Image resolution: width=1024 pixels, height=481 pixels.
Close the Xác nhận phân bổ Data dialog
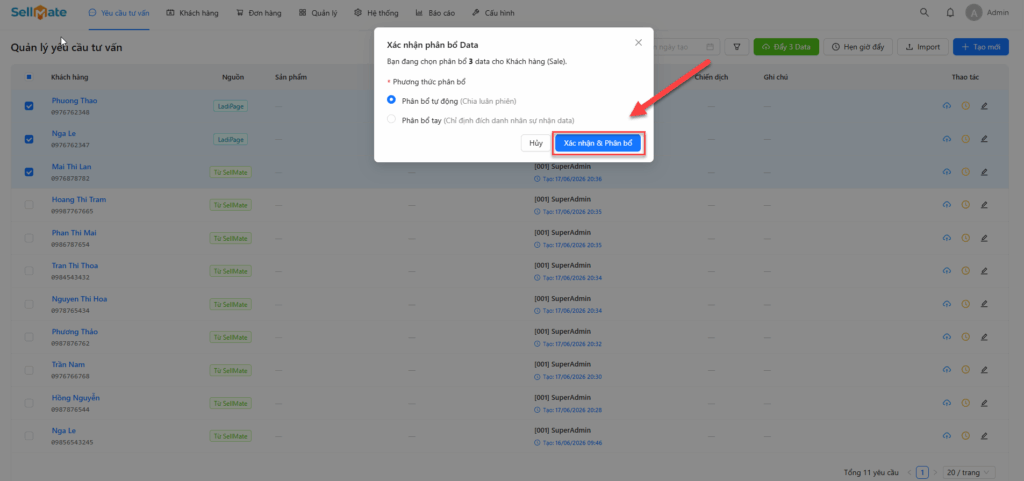(x=639, y=42)
